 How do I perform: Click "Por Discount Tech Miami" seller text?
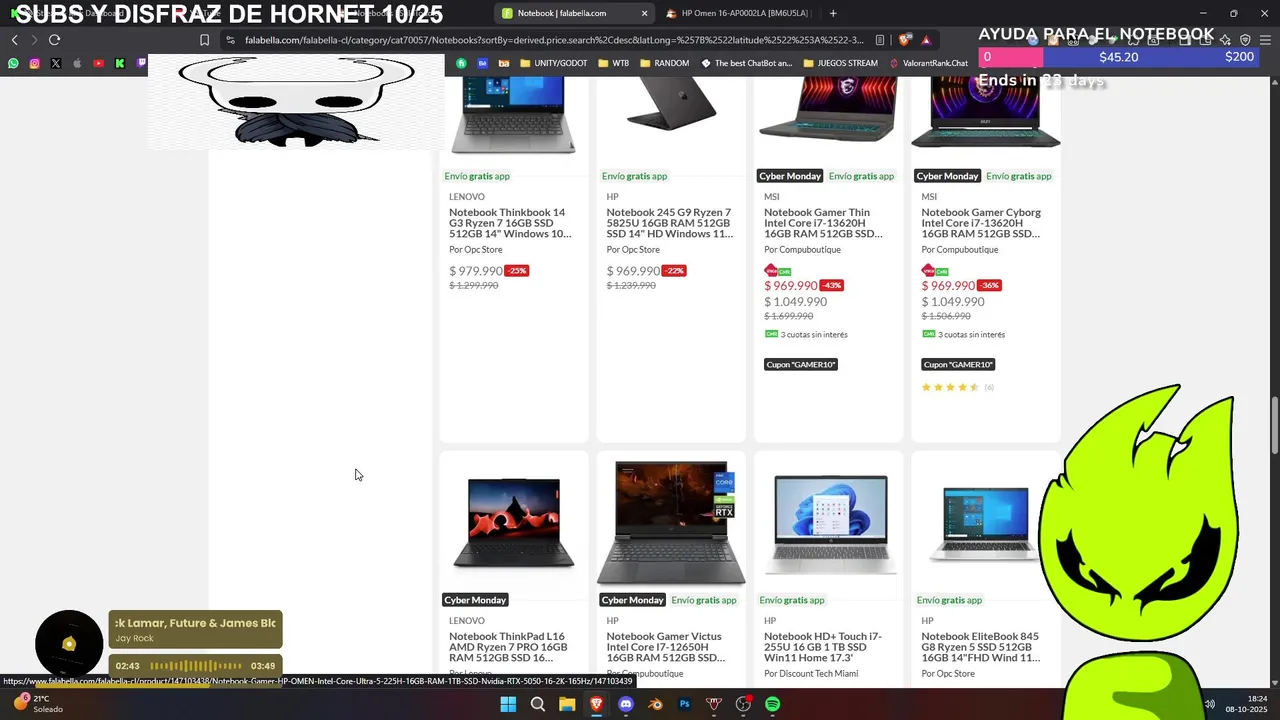click(811, 674)
